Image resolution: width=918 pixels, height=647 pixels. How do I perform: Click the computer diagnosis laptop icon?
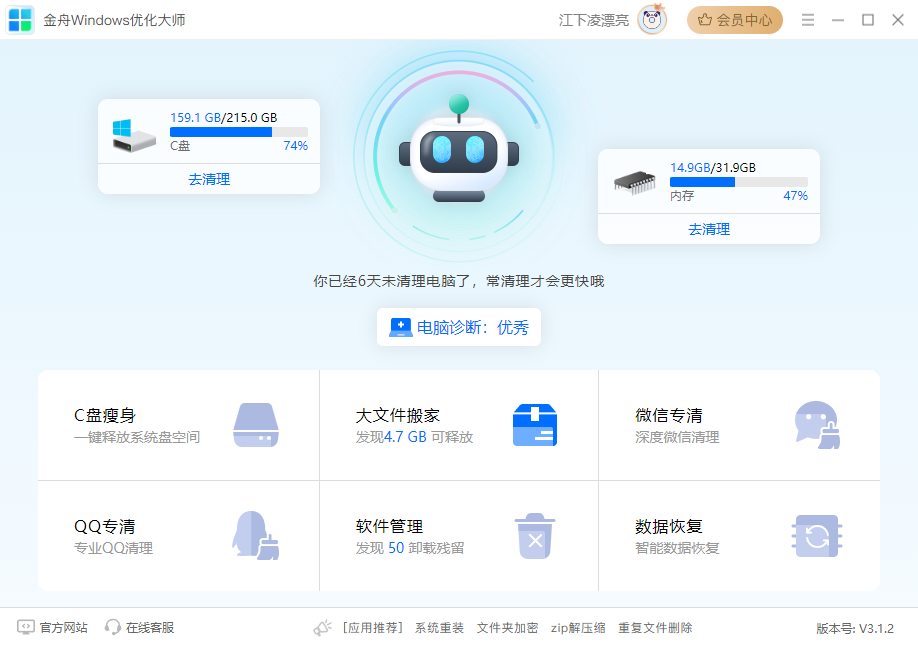point(401,327)
